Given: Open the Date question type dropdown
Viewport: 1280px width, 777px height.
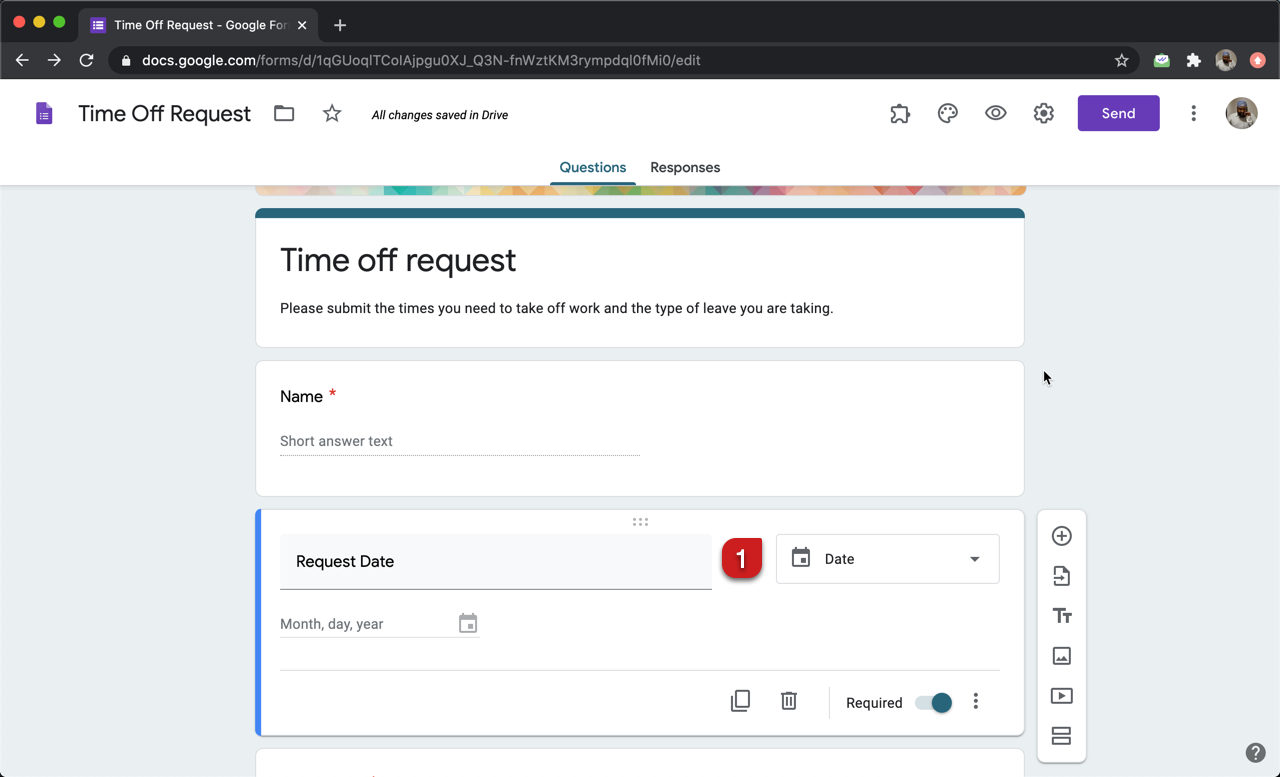Looking at the screenshot, I should (887, 559).
